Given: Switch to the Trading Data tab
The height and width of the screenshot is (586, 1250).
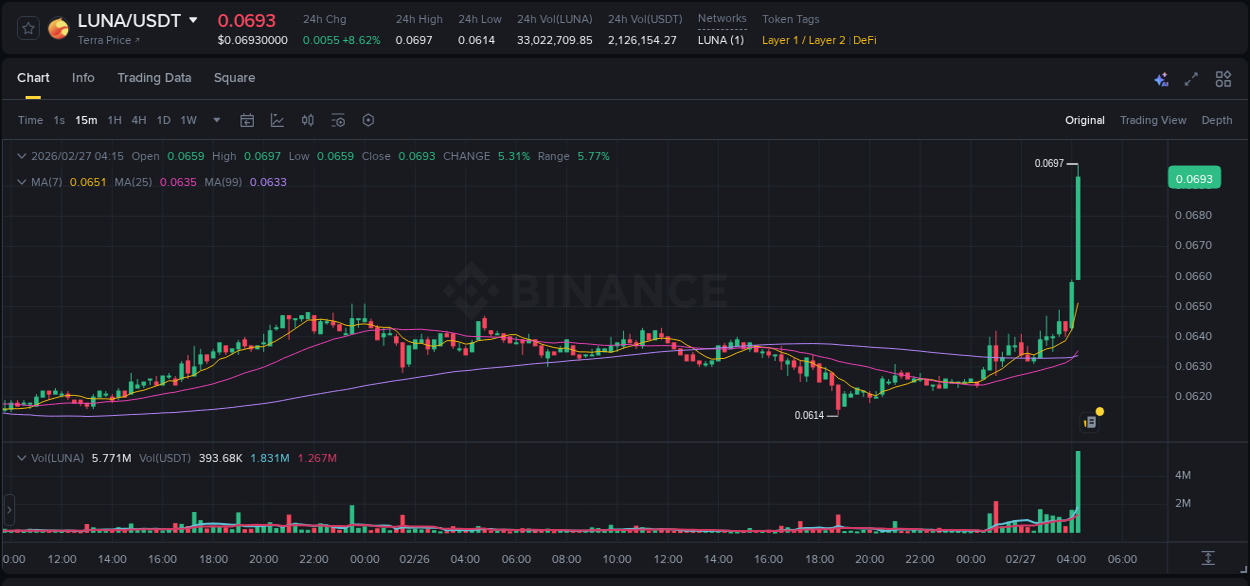Looking at the screenshot, I should tap(154, 77).
